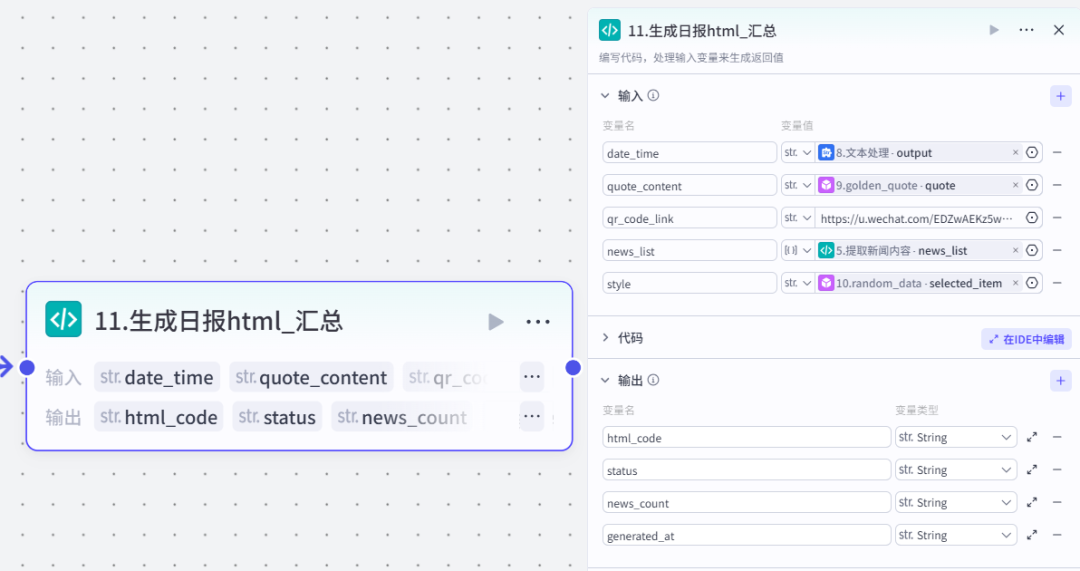Add a new input variable with plus icon

[1060, 96]
